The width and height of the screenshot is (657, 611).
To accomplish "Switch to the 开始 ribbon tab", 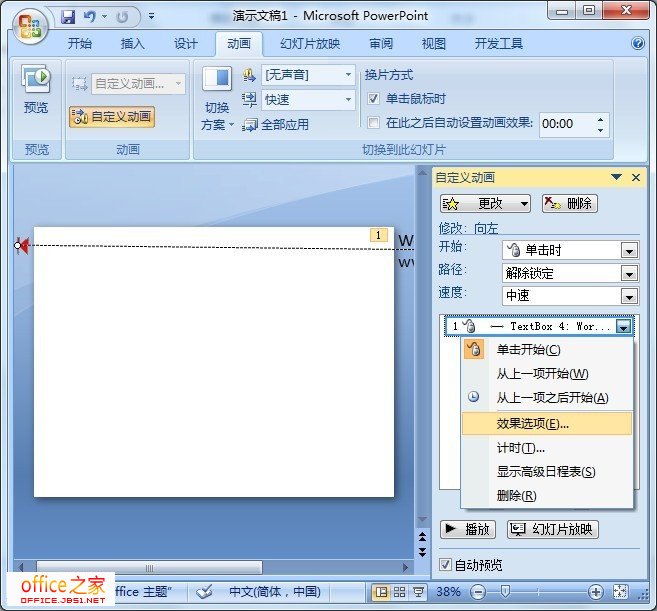I will [x=80, y=44].
